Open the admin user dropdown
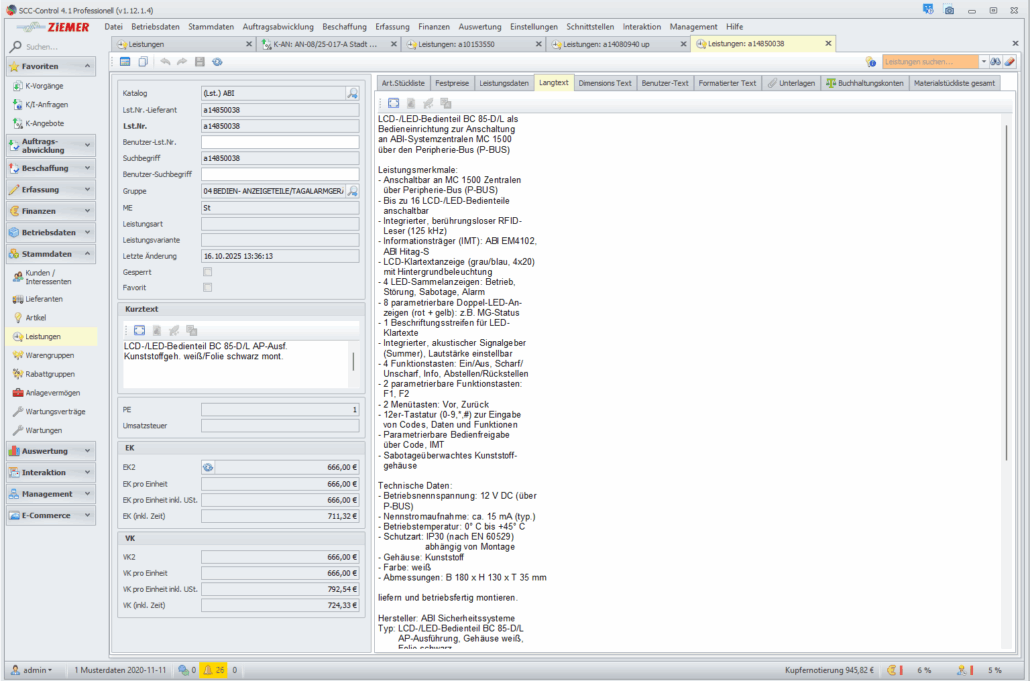This screenshot has height=681, width=1030. tap(31, 670)
